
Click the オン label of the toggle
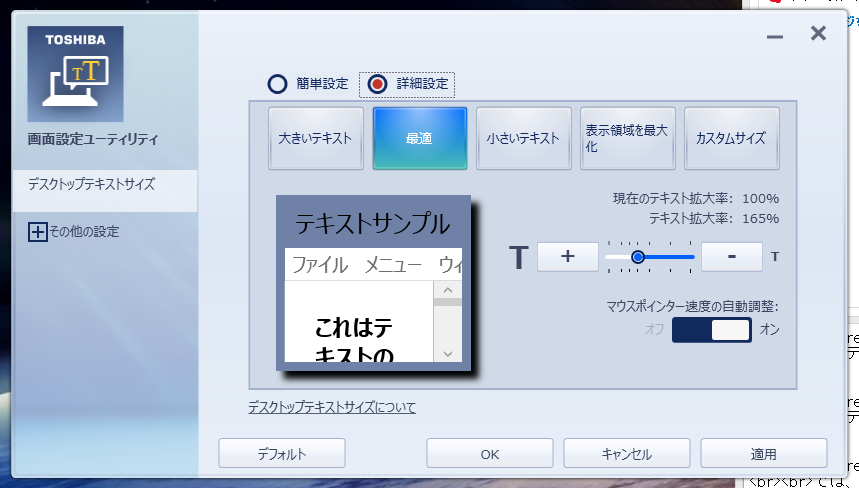(769, 329)
